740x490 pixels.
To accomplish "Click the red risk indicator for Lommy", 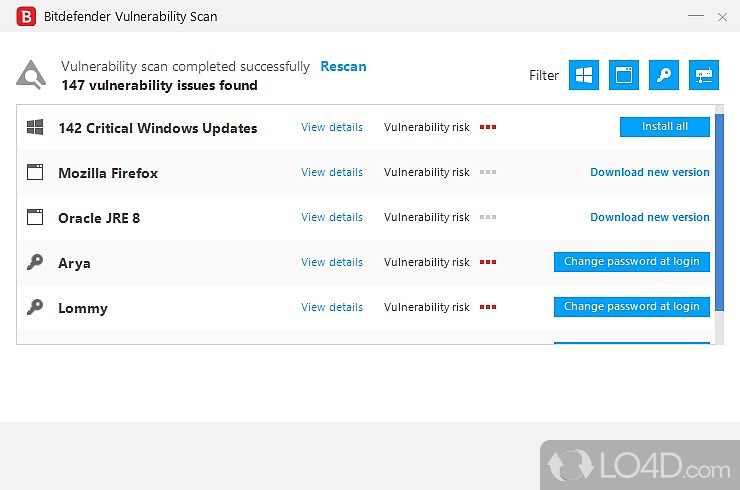I will (488, 307).
